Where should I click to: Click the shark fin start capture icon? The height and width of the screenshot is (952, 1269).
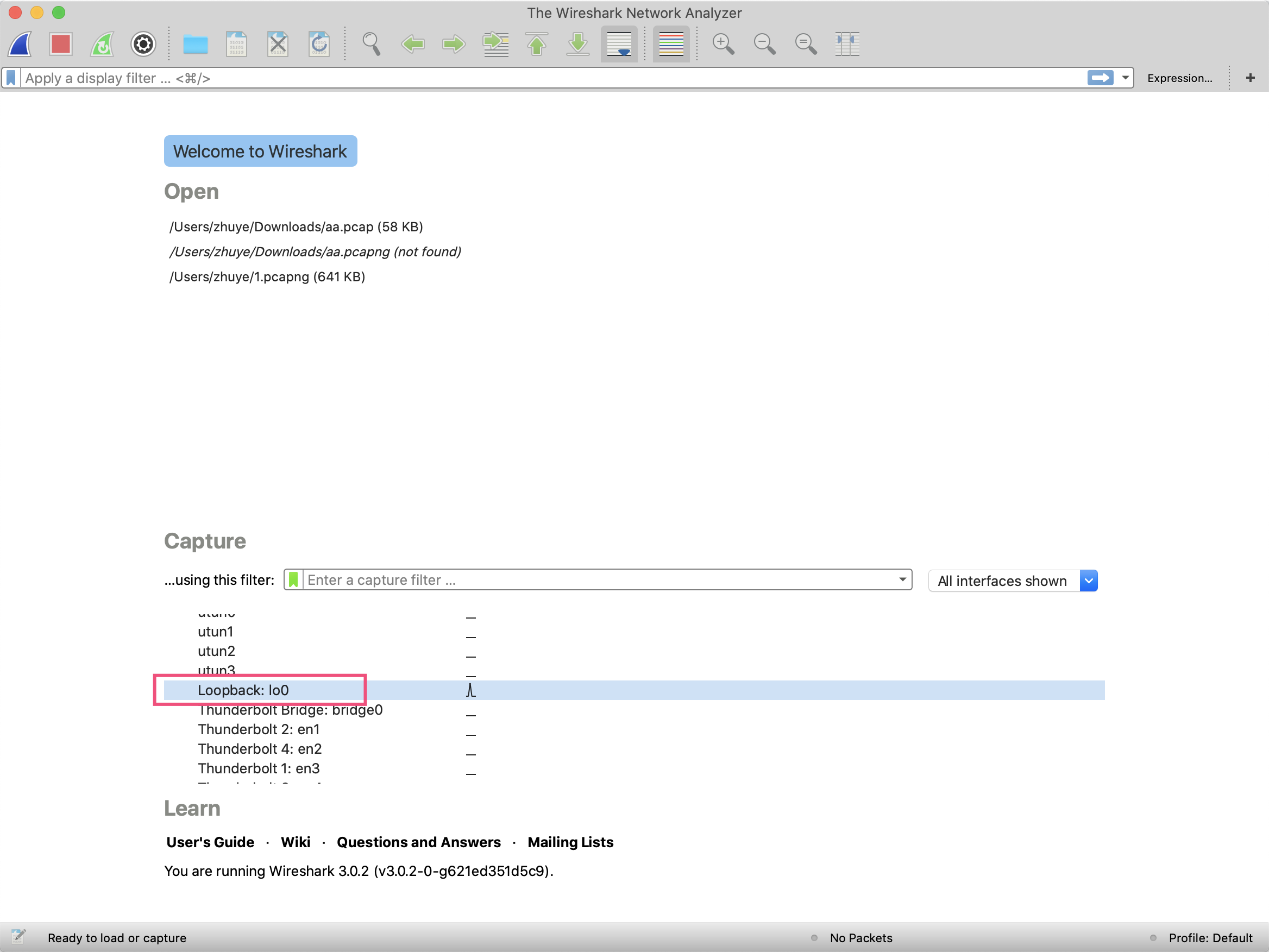[x=20, y=43]
